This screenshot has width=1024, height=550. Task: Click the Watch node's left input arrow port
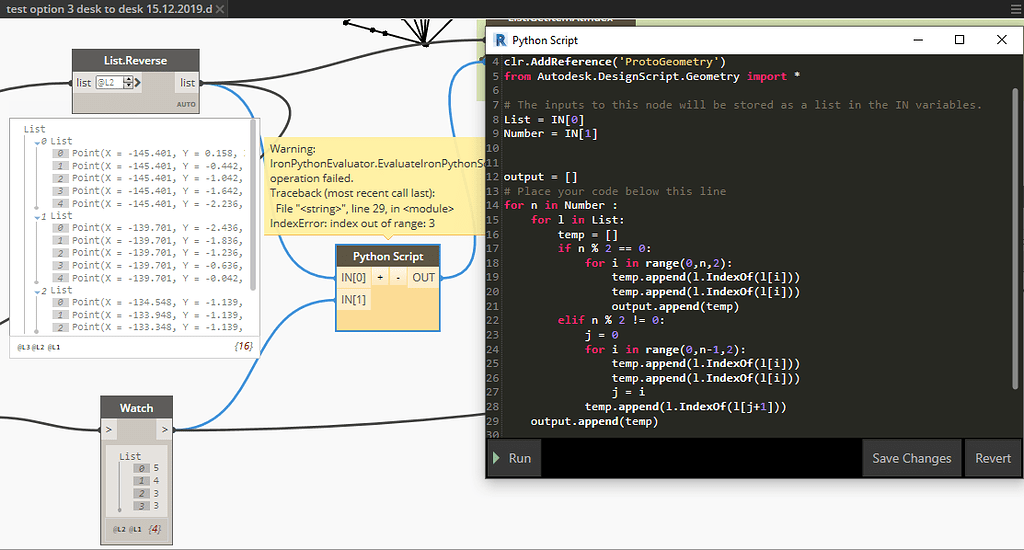[109, 429]
